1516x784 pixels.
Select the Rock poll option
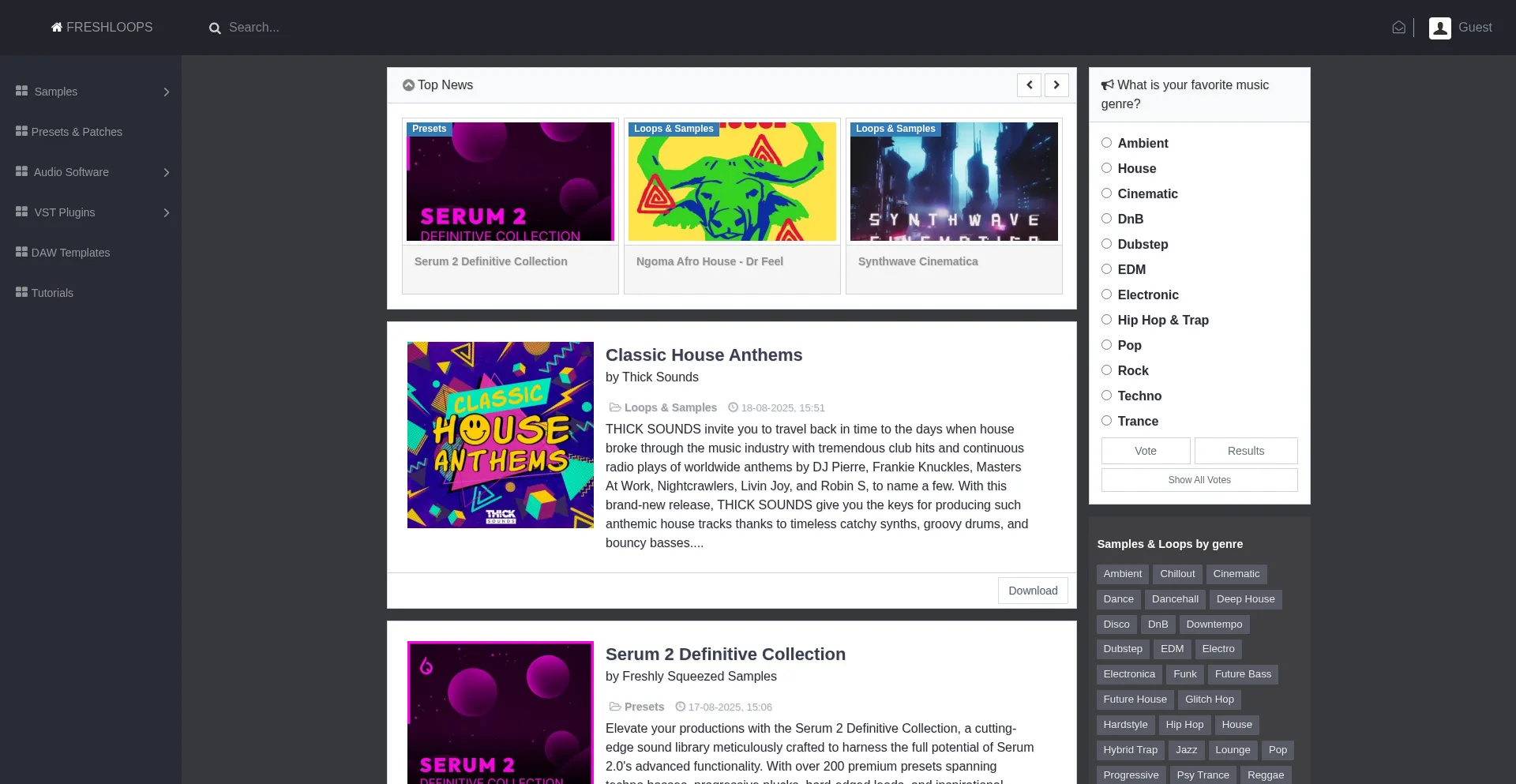[x=1106, y=370]
